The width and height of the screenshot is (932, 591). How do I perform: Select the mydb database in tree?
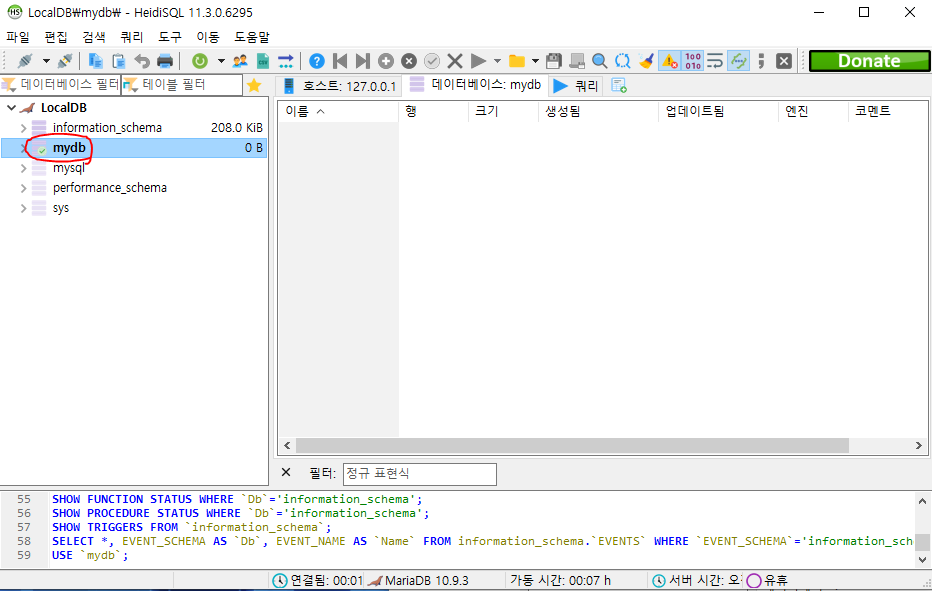69,147
